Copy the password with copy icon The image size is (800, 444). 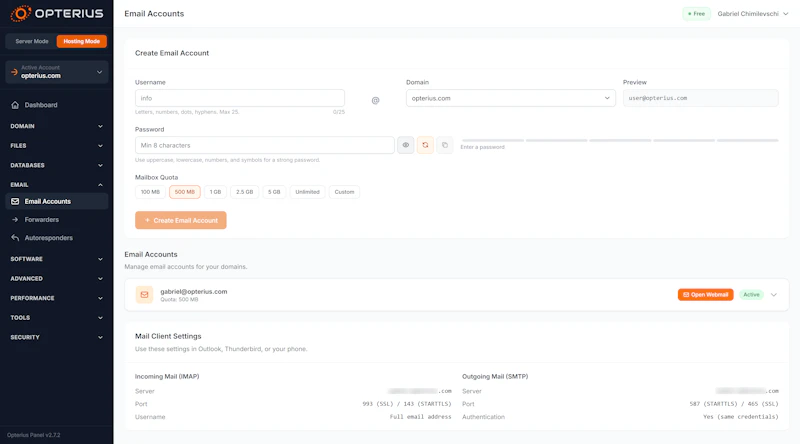click(x=444, y=145)
